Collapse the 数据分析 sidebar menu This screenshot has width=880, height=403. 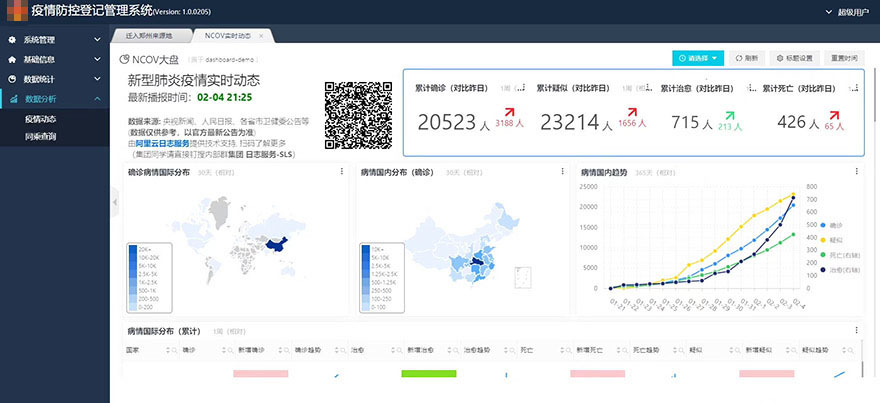click(97, 99)
